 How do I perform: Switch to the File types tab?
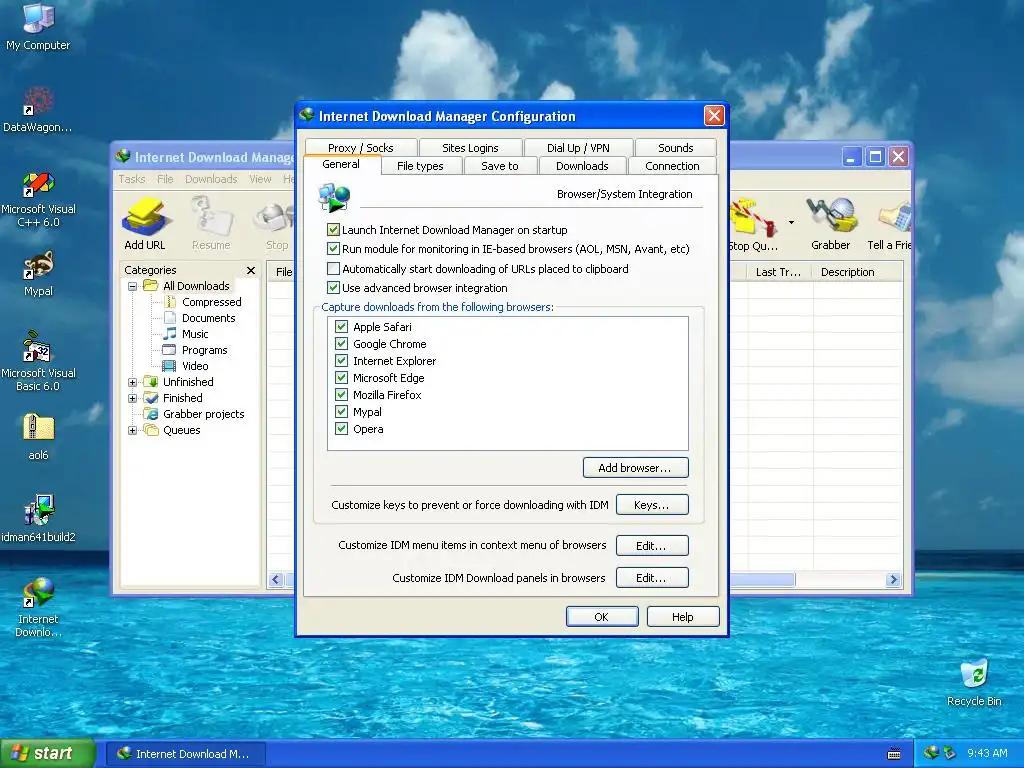pos(421,166)
